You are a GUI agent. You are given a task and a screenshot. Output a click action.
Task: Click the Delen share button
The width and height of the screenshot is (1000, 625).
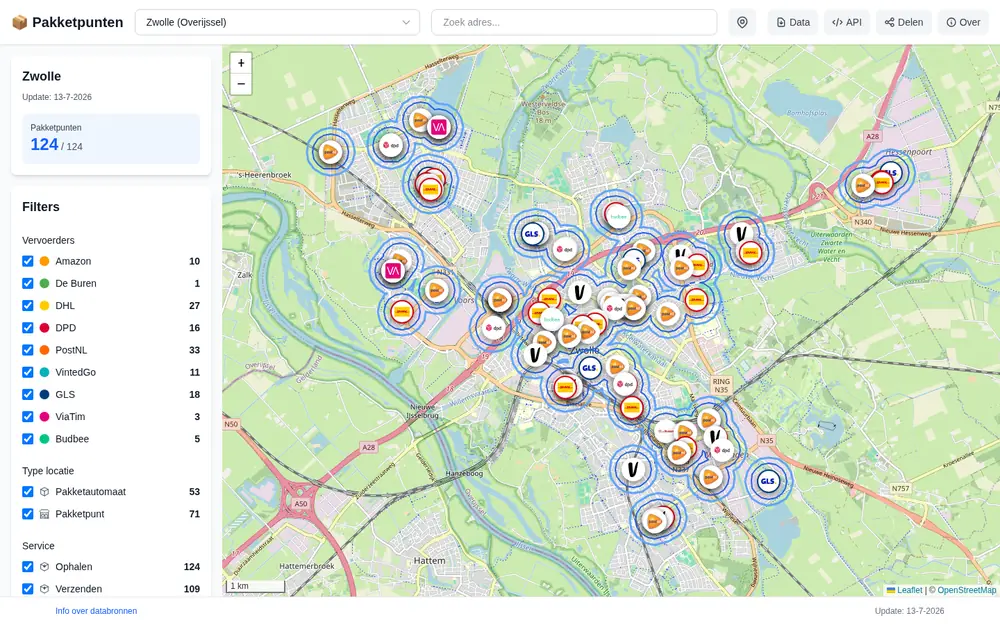904,22
